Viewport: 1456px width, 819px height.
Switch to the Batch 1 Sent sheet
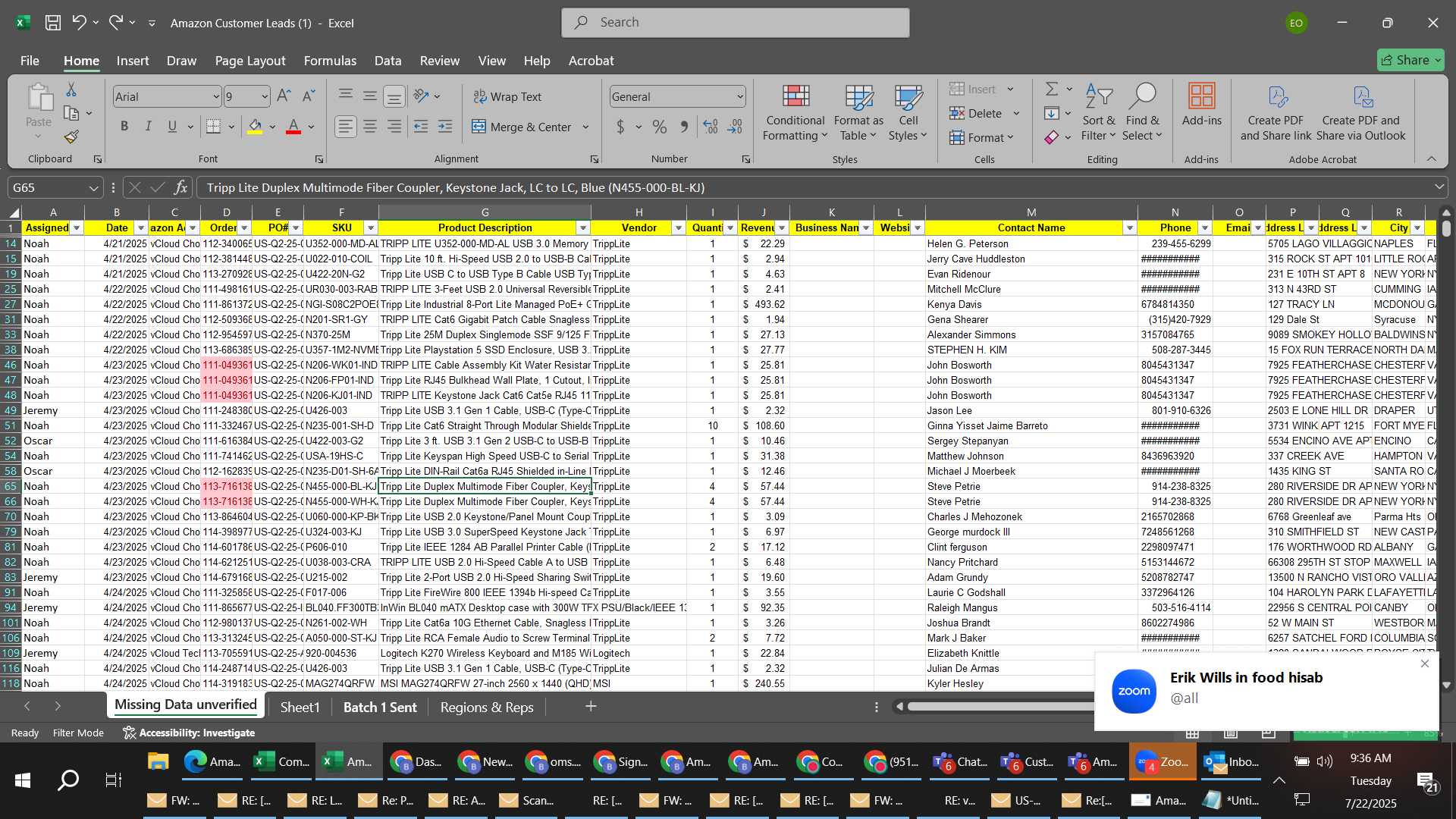click(380, 707)
